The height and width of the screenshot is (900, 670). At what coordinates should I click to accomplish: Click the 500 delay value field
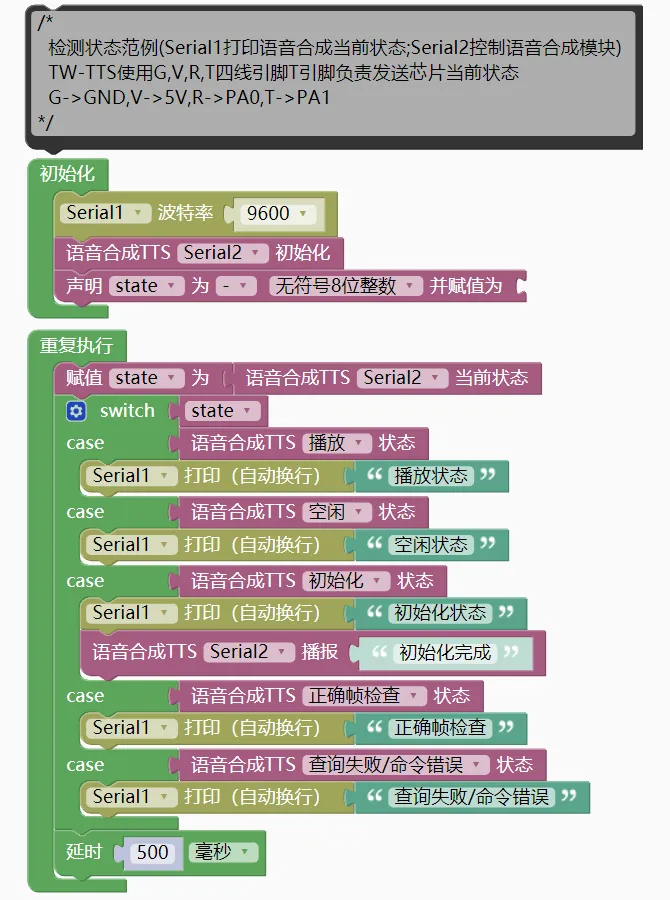[153, 853]
